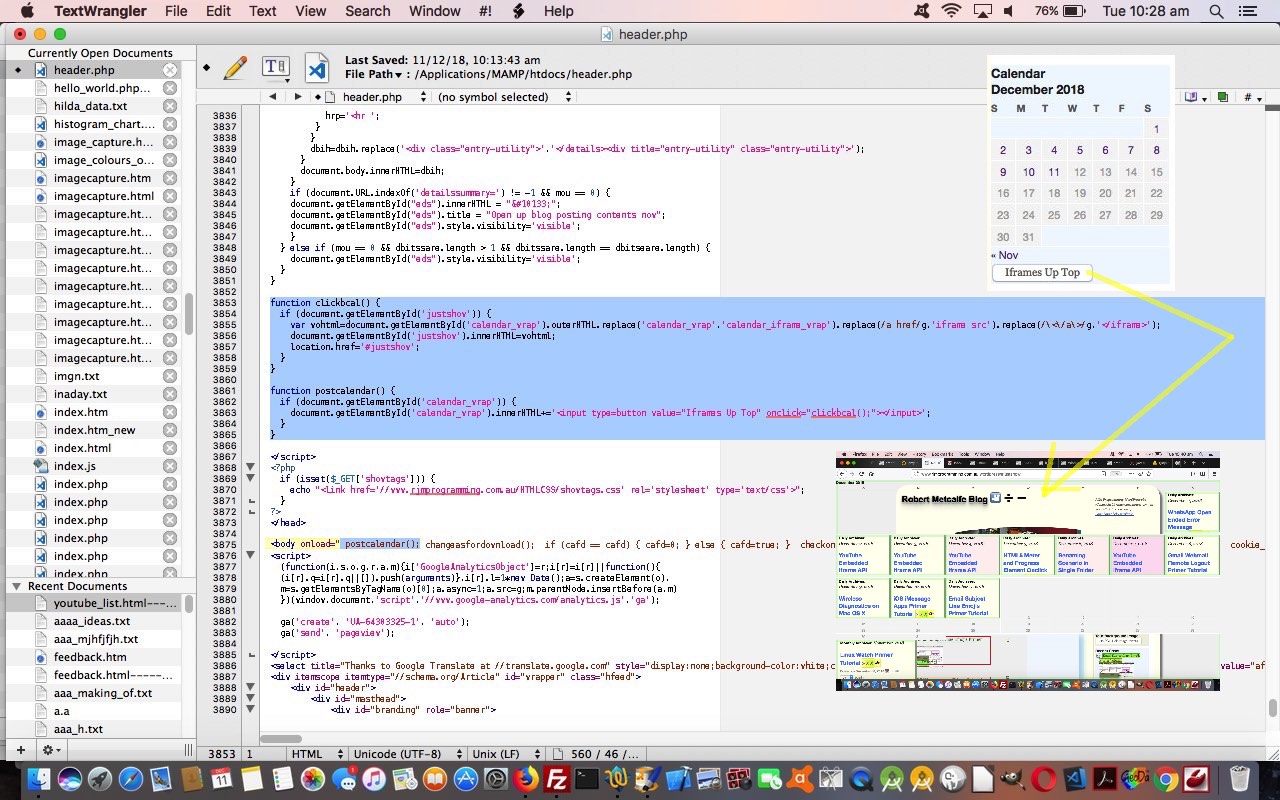Select date 10 in the December calendar

click(x=1028, y=172)
